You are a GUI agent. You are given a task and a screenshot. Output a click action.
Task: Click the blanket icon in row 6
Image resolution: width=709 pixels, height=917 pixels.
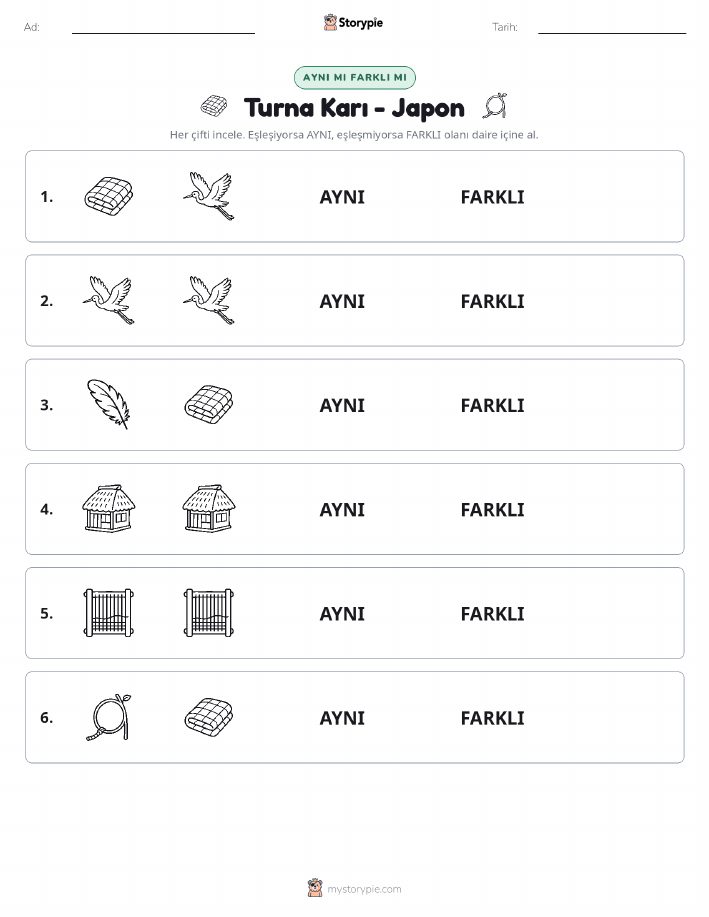pyautogui.click(x=209, y=717)
